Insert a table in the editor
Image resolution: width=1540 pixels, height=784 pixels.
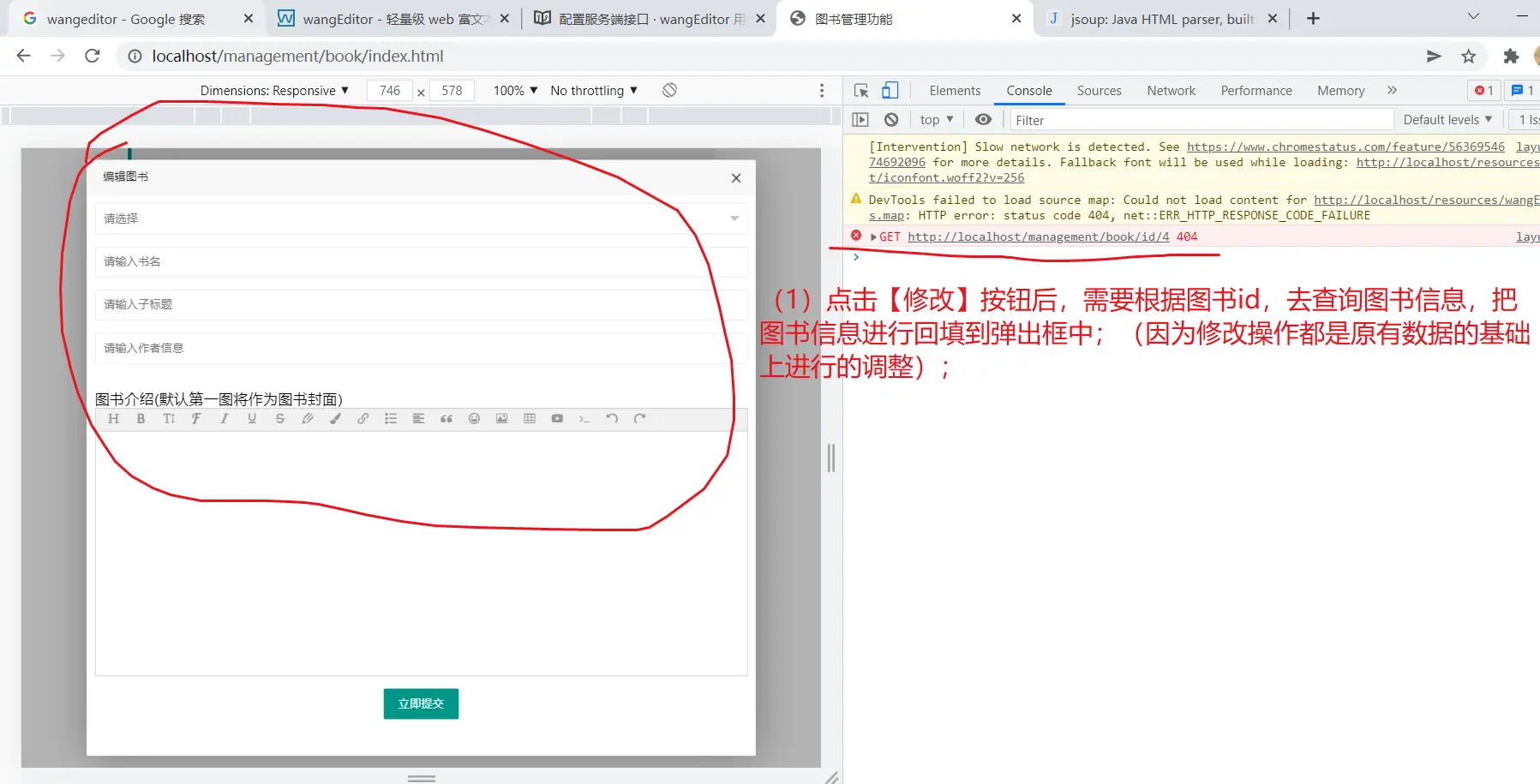pos(530,419)
